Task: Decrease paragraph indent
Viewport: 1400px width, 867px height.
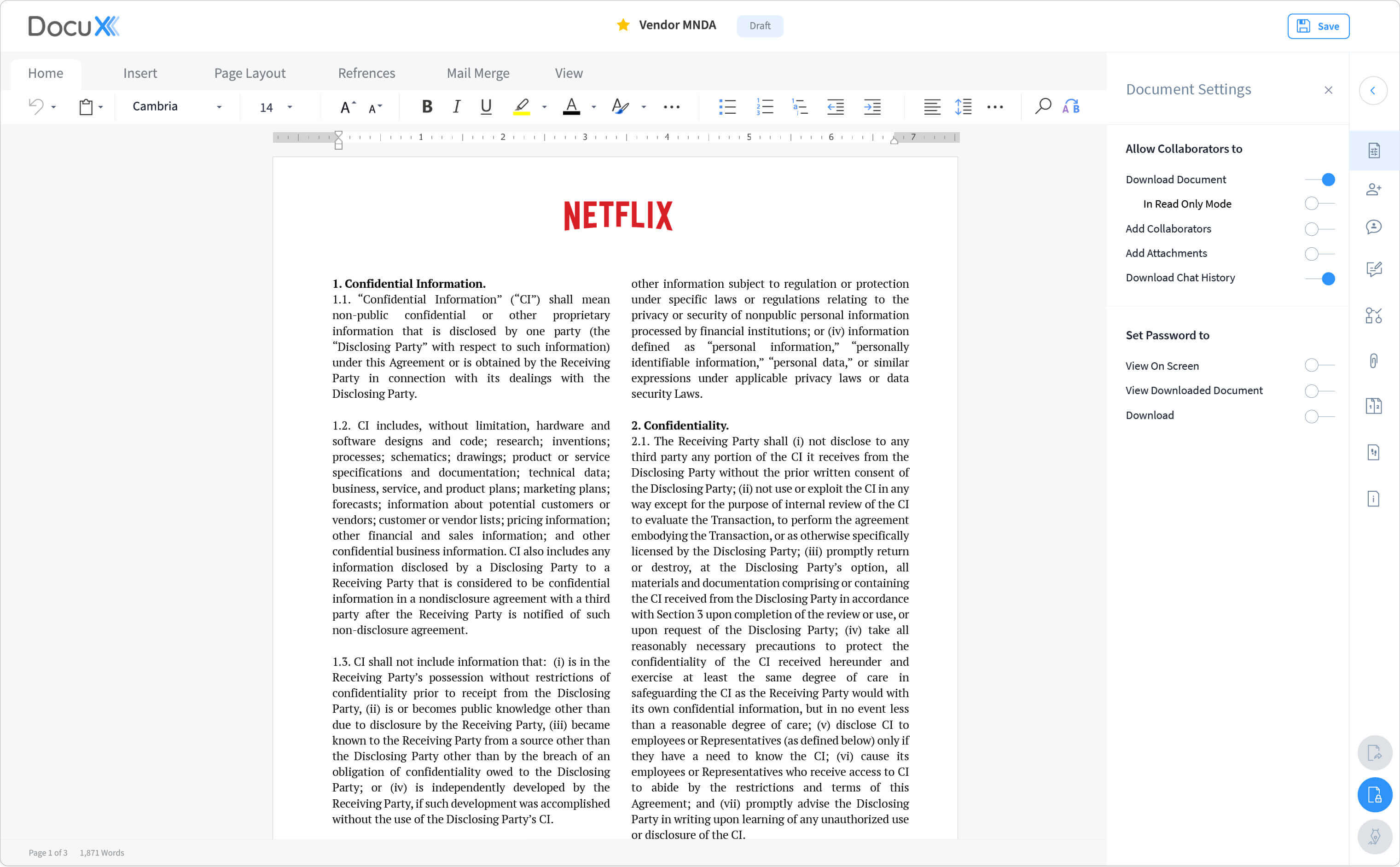Action: coord(835,107)
